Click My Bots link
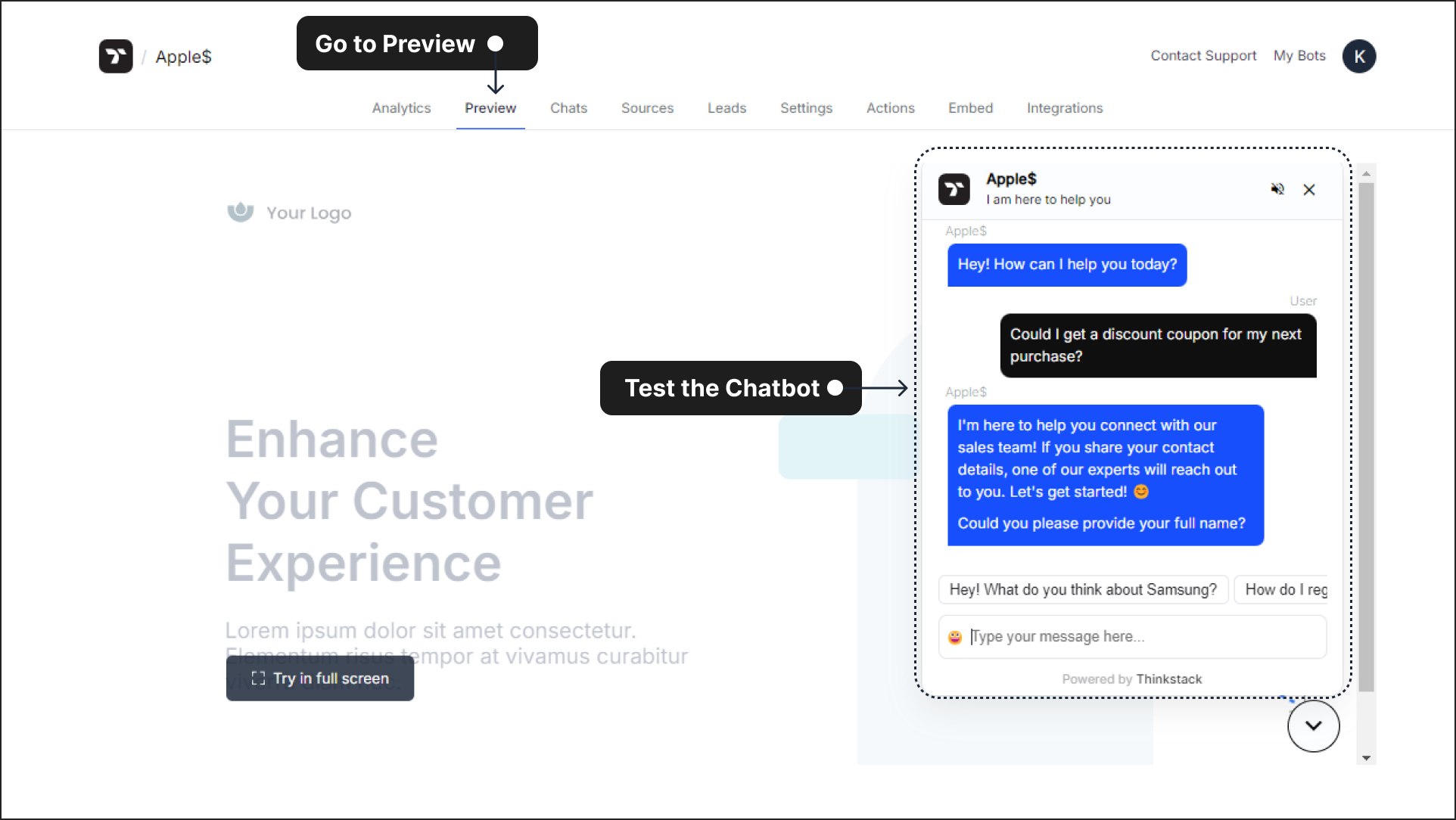Image resolution: width=1456 pixels, height=820 pixels. pos(1300,55)
